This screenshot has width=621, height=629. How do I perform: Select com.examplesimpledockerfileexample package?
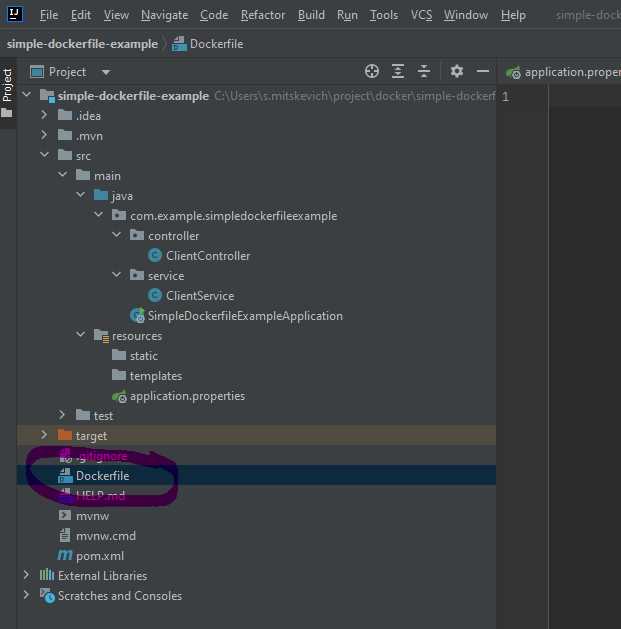[233, 216]
